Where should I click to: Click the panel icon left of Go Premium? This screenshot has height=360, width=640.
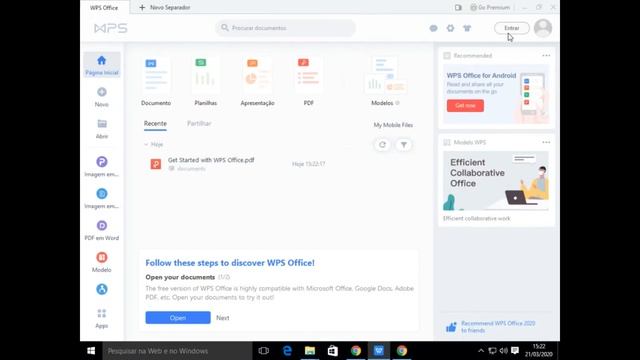pyautogui.click(x=458, y=7)
